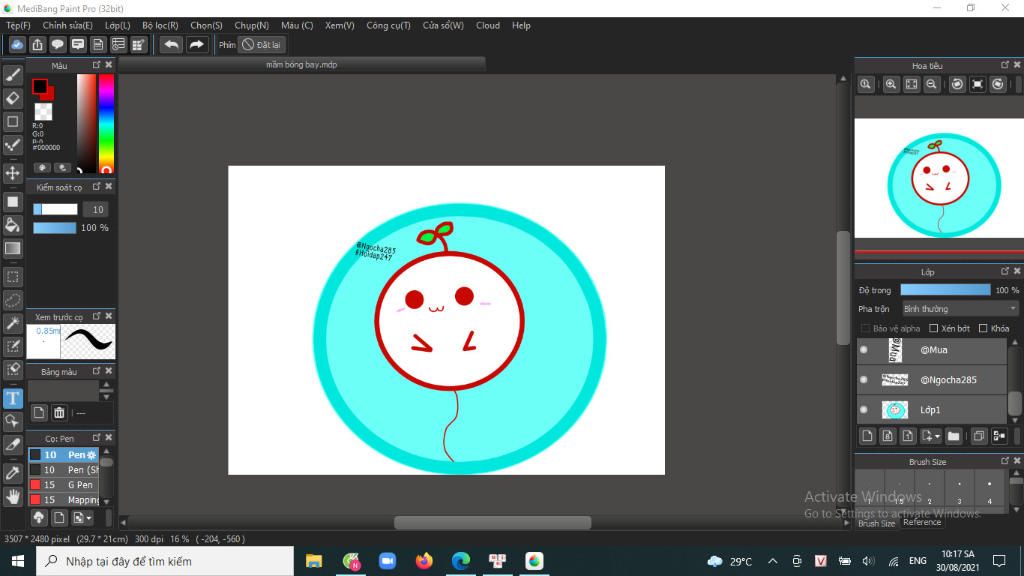Open the add special layer dropdown
The image size is (1024, 576).
pos(930,436)
